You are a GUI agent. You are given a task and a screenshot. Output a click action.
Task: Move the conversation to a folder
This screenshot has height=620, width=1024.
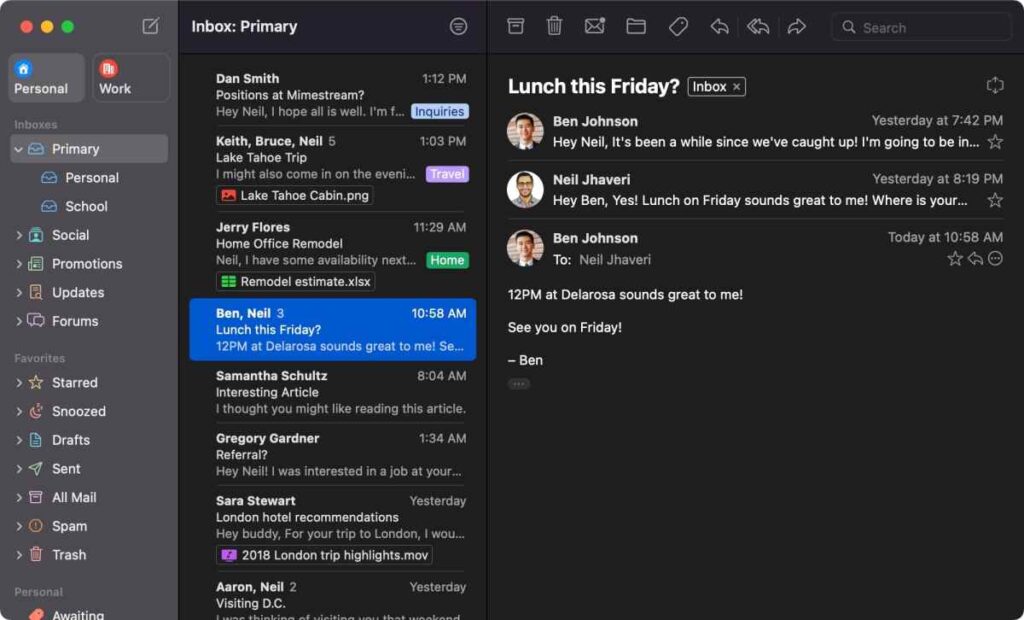coord(636,26)
